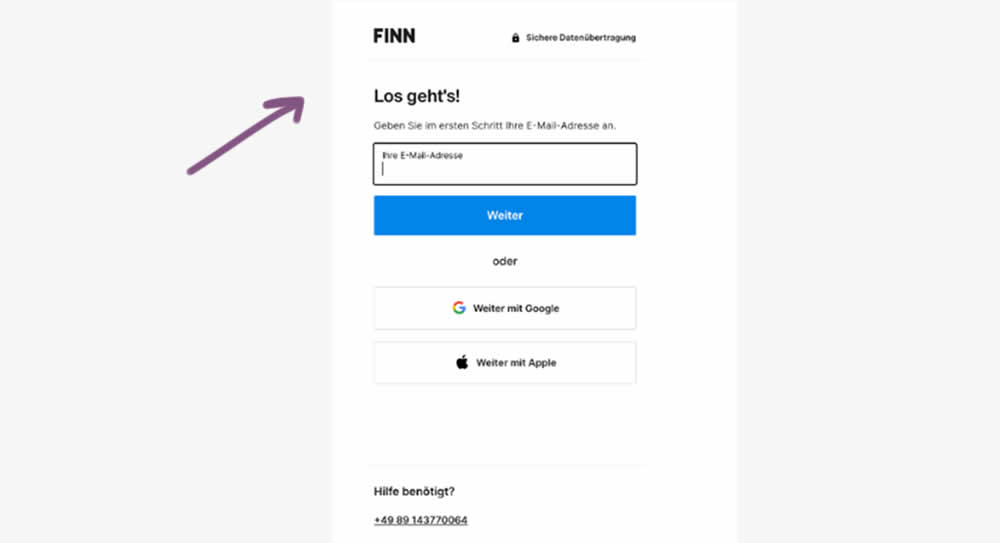Click the padlock security icon
This screenshot has height=543, width=1000.
[x=515, y=38]
